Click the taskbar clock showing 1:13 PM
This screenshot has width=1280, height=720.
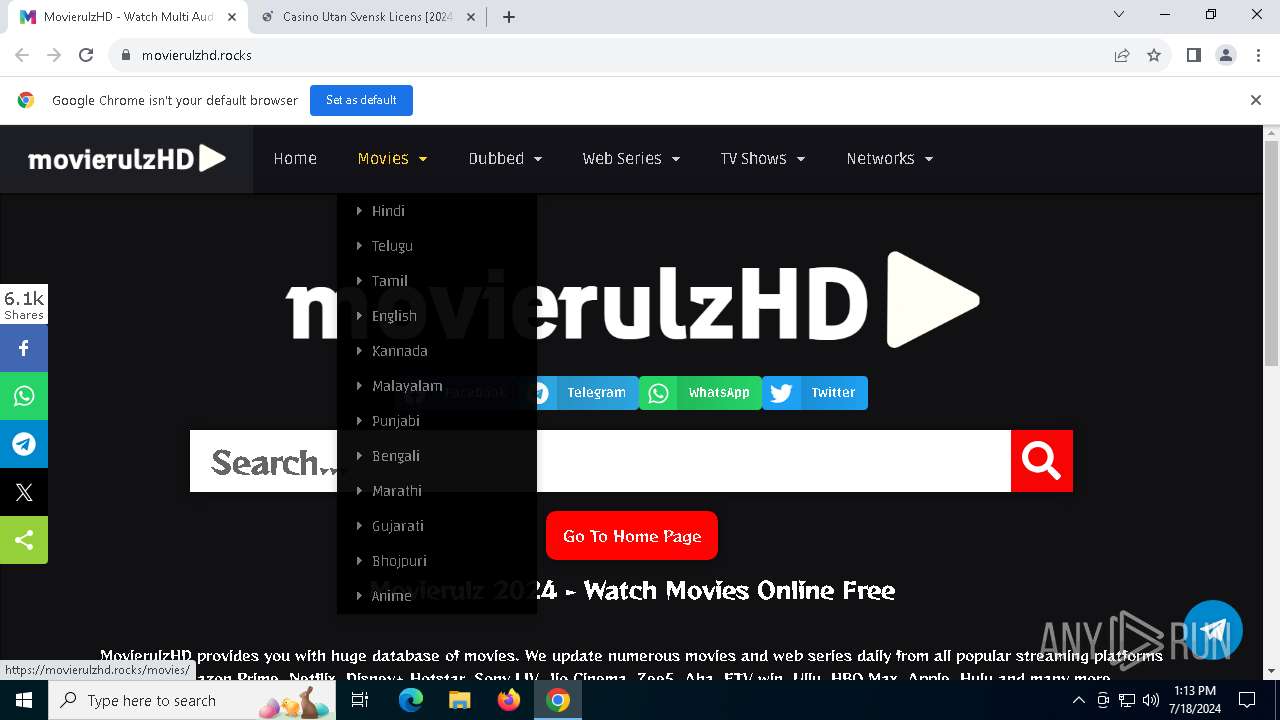1195,700
